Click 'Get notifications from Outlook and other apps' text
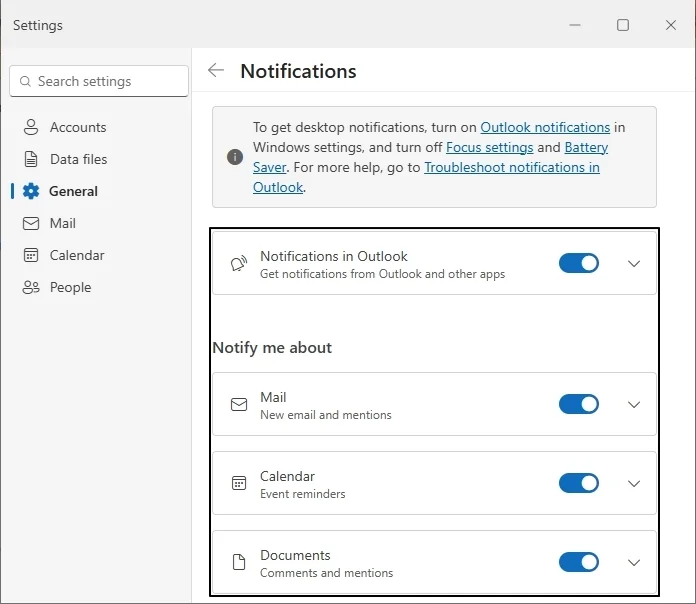Image resolution: width=696 pixels, height=604 pixels. pyautogui.click(x=382, y=274)
